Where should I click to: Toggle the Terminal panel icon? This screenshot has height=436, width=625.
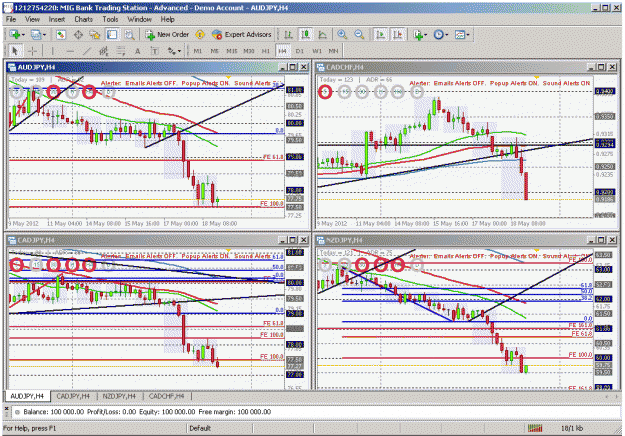tap(112, 35)
